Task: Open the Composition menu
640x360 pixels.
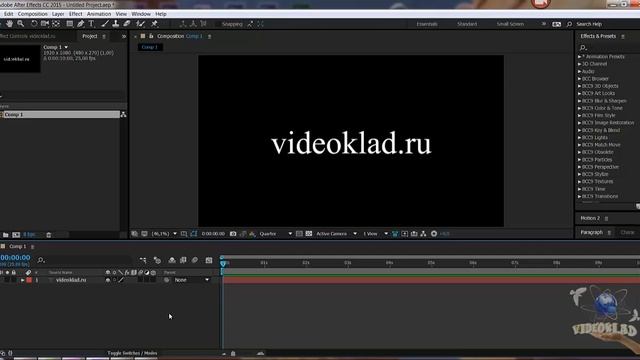Action: pos(33,14)
